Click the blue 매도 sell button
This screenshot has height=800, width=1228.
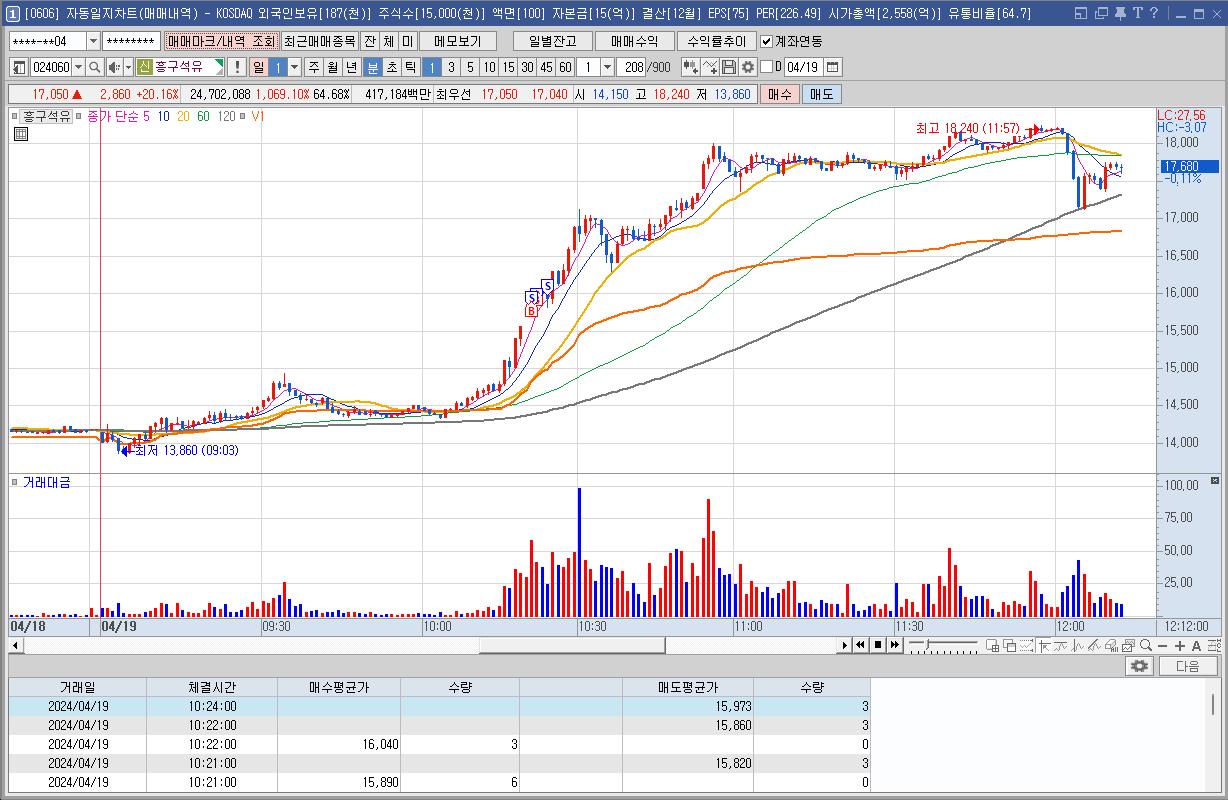[822, 94]
